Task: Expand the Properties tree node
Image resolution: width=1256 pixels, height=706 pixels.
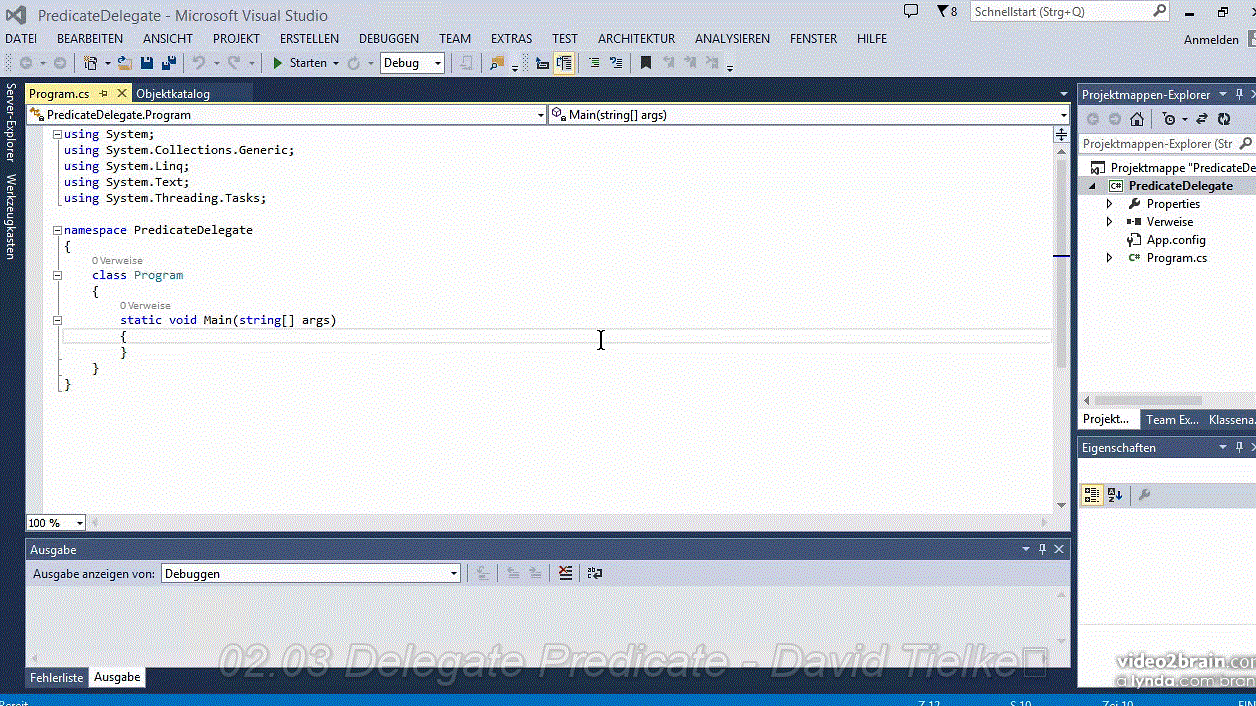Action: [1109, 204]
